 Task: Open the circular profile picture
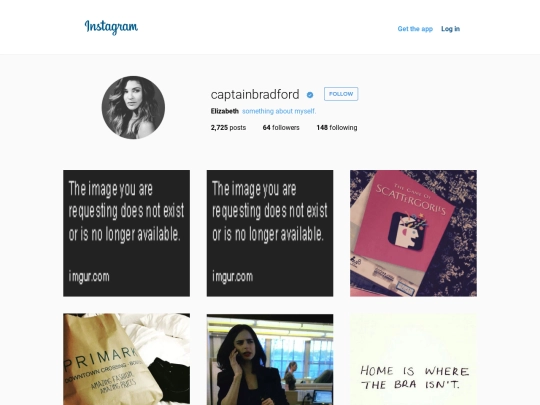click(x=133, y=107)
